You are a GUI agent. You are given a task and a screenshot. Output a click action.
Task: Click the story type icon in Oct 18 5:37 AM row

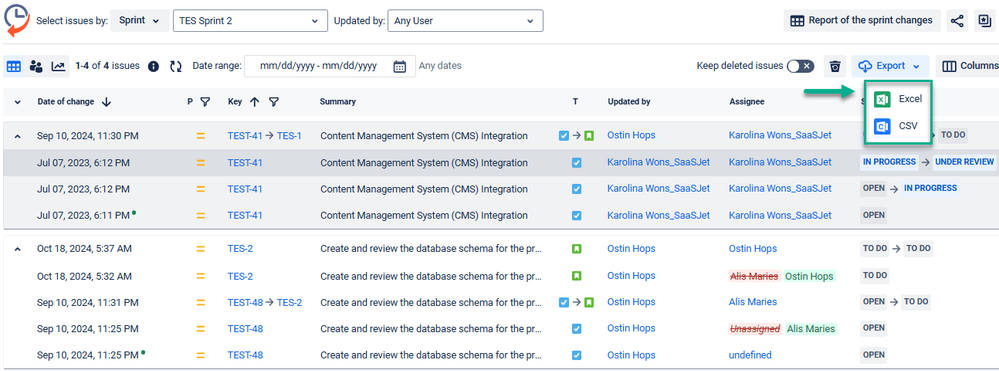click(577, 249)
